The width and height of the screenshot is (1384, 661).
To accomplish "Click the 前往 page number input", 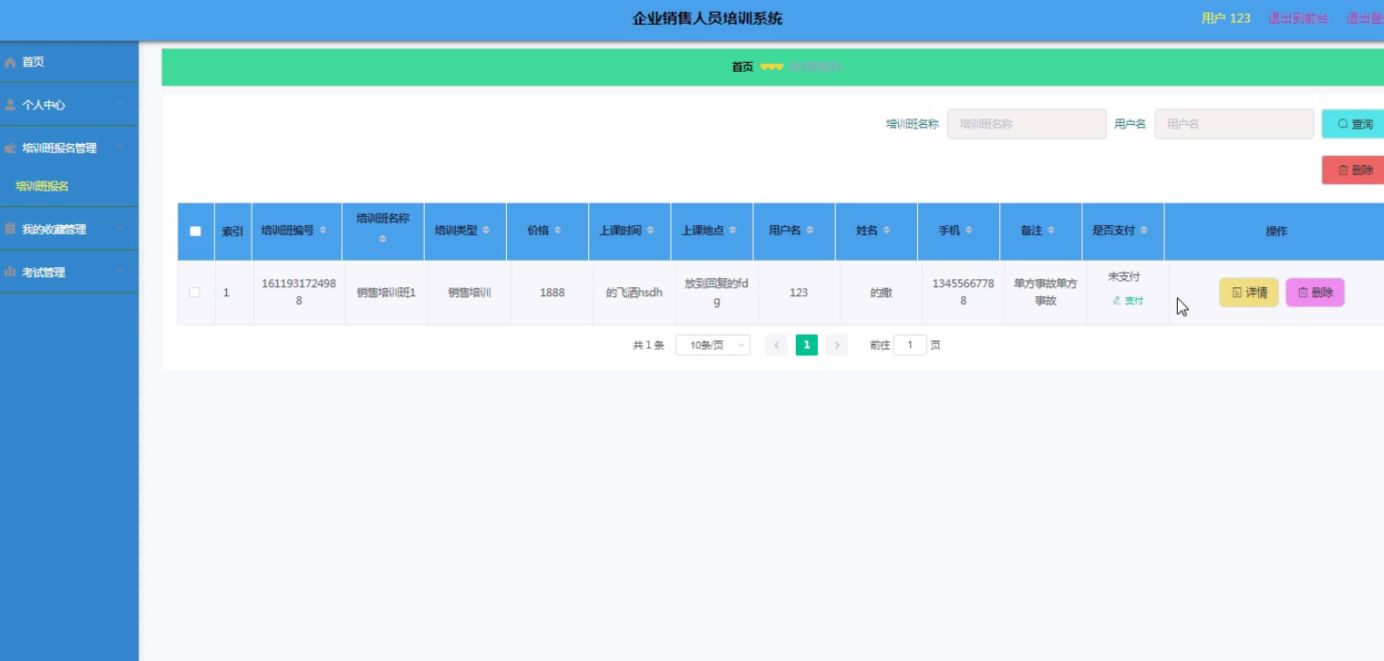I will (x=910, y=345).
